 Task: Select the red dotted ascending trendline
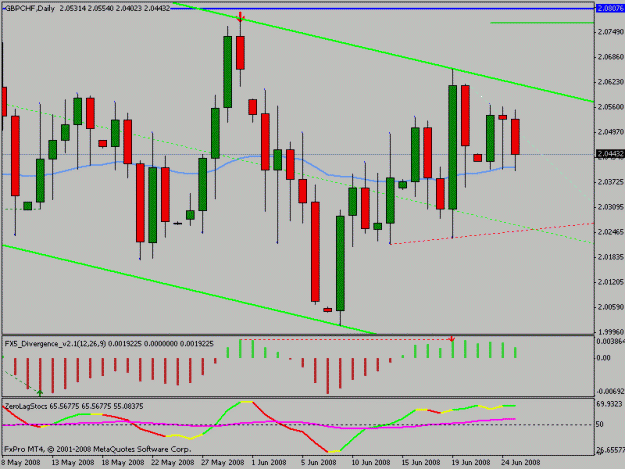point(492,234)
